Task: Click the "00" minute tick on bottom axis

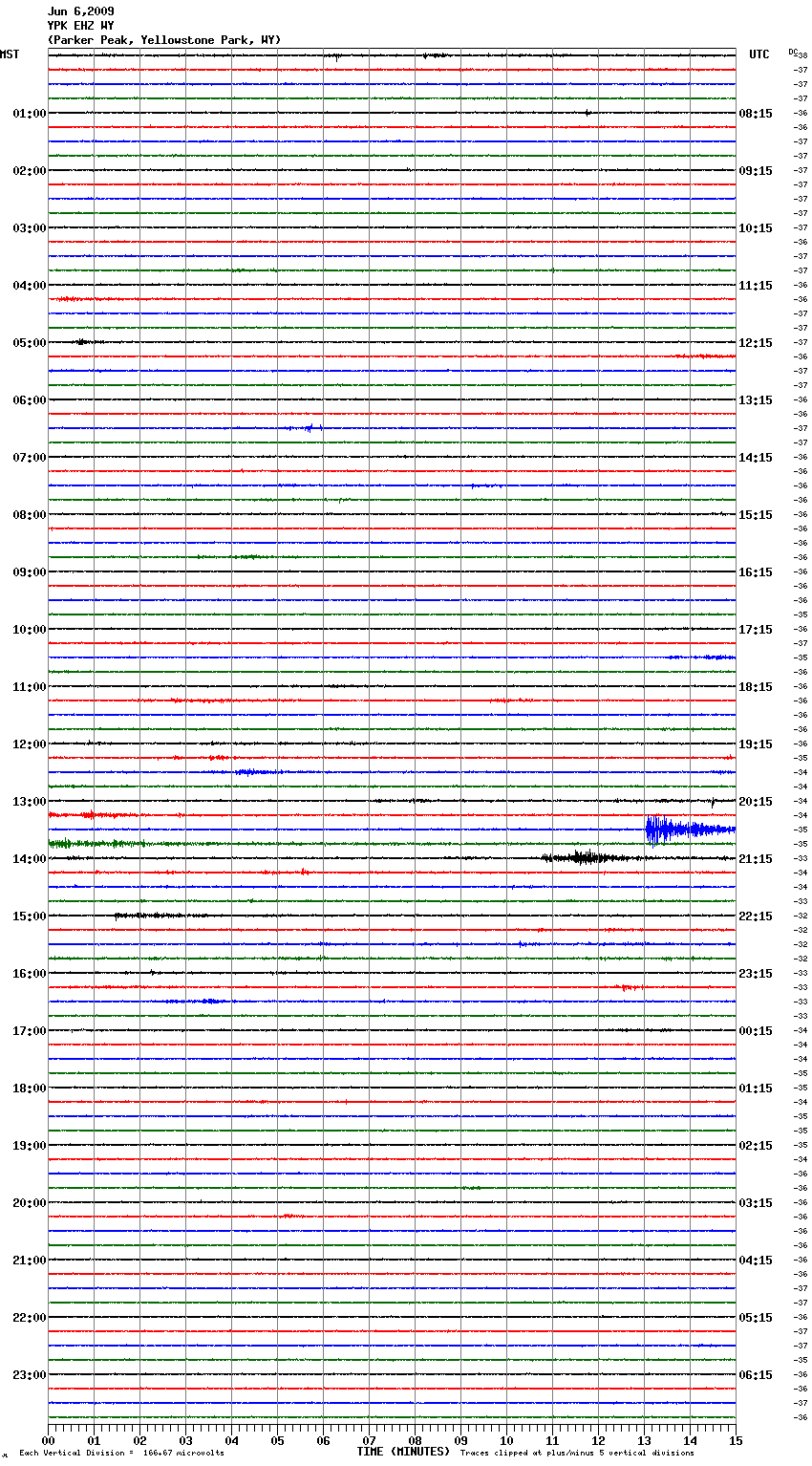Action: (x=48, y=1440)
